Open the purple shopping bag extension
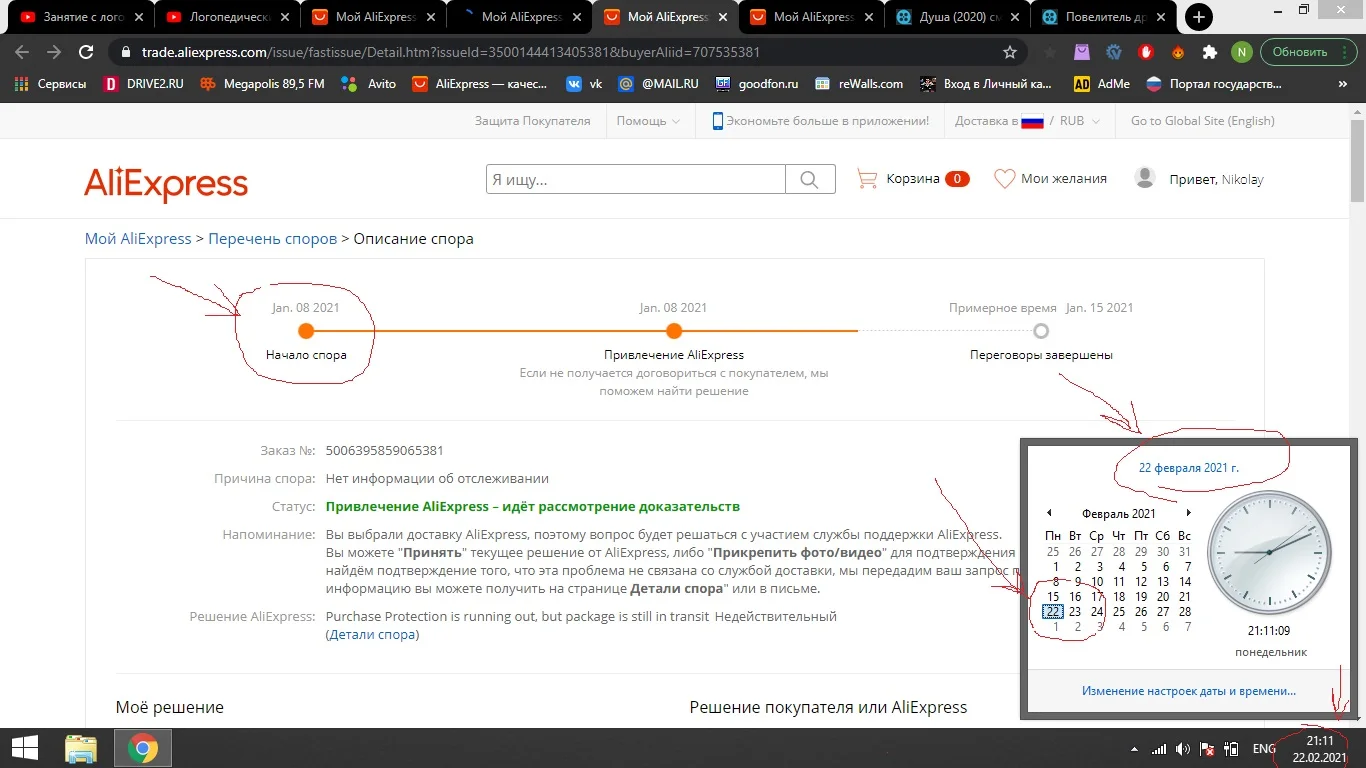Screen dimensions: 1366x768 pyautogui.click(x=1082, y=52)
